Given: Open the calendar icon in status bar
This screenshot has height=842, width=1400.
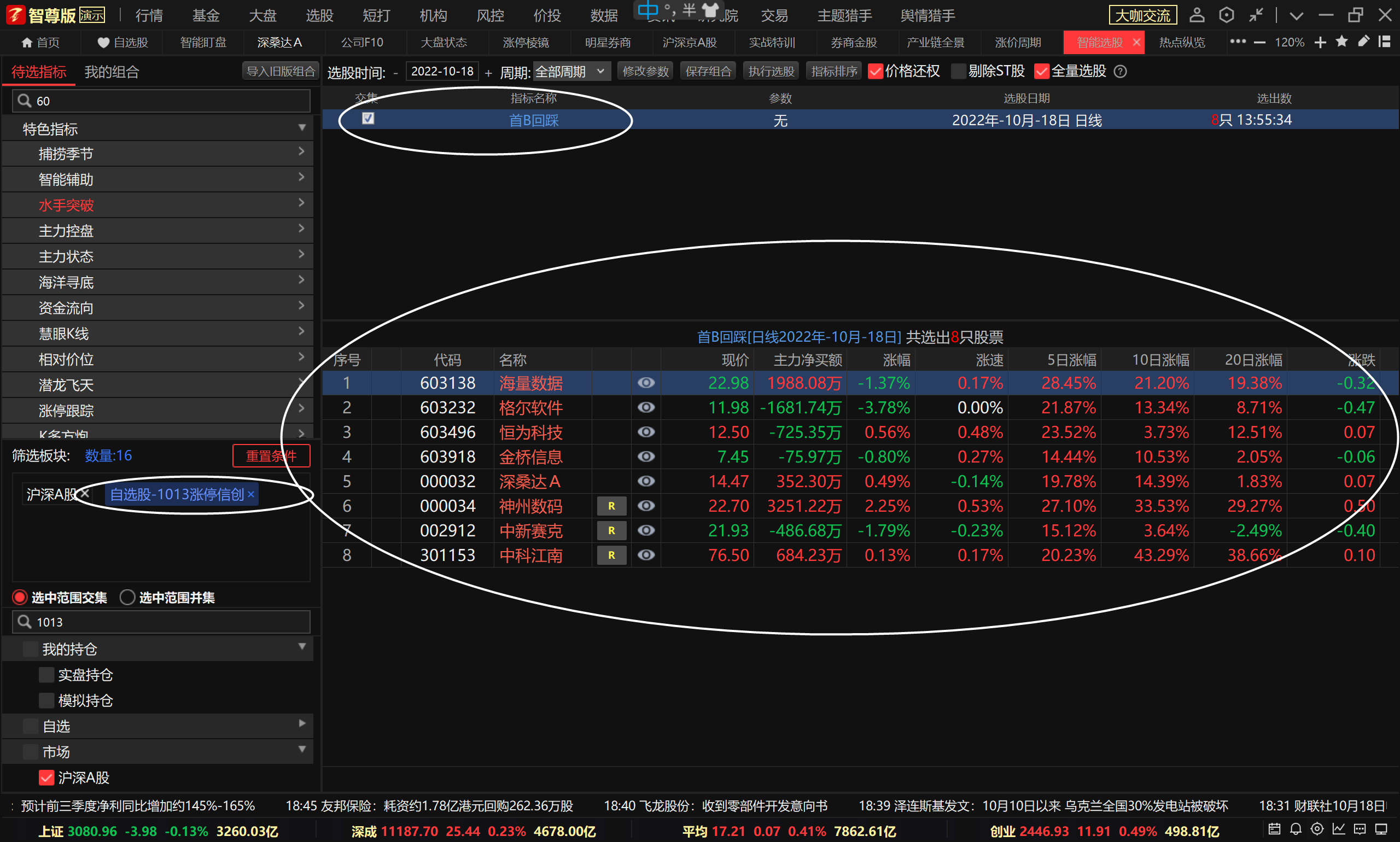Looking at the screenshot, I should click(1275, 829).
